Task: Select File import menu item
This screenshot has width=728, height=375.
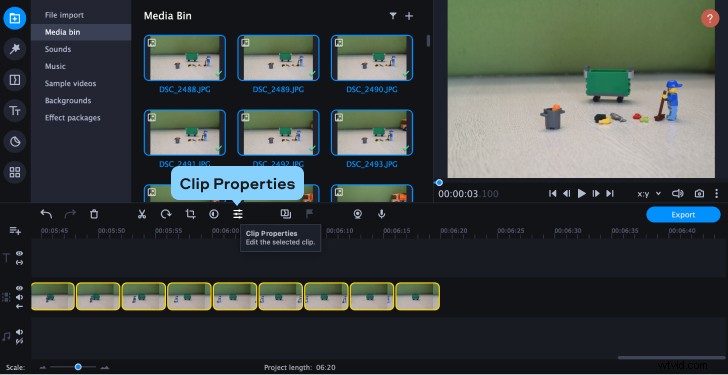Action: (x=64, y=15)
